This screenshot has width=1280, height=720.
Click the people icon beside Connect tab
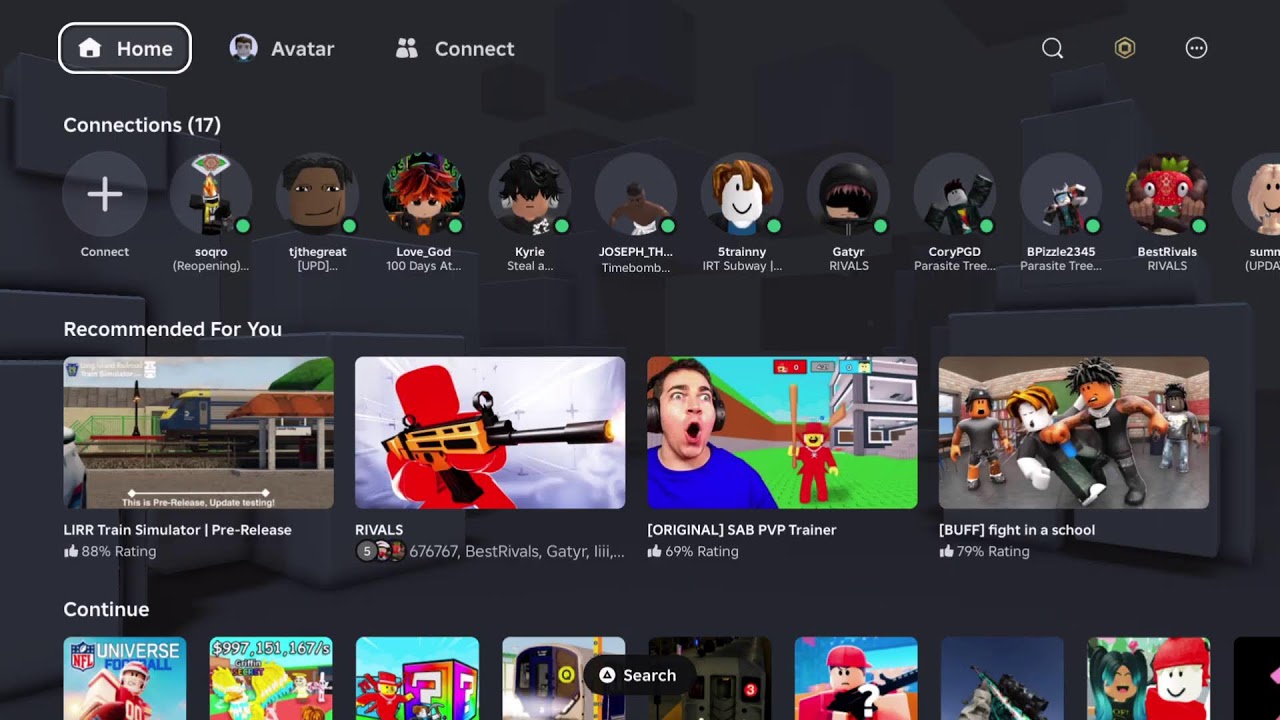[x=406, y=48]
